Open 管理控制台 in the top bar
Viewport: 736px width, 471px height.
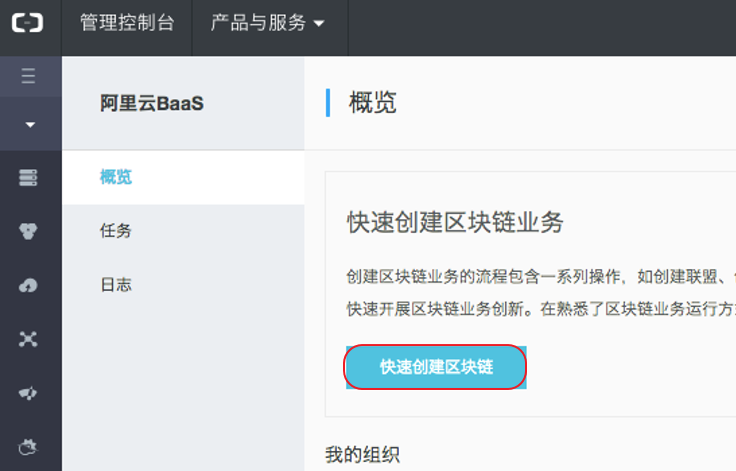coord(127,23)
